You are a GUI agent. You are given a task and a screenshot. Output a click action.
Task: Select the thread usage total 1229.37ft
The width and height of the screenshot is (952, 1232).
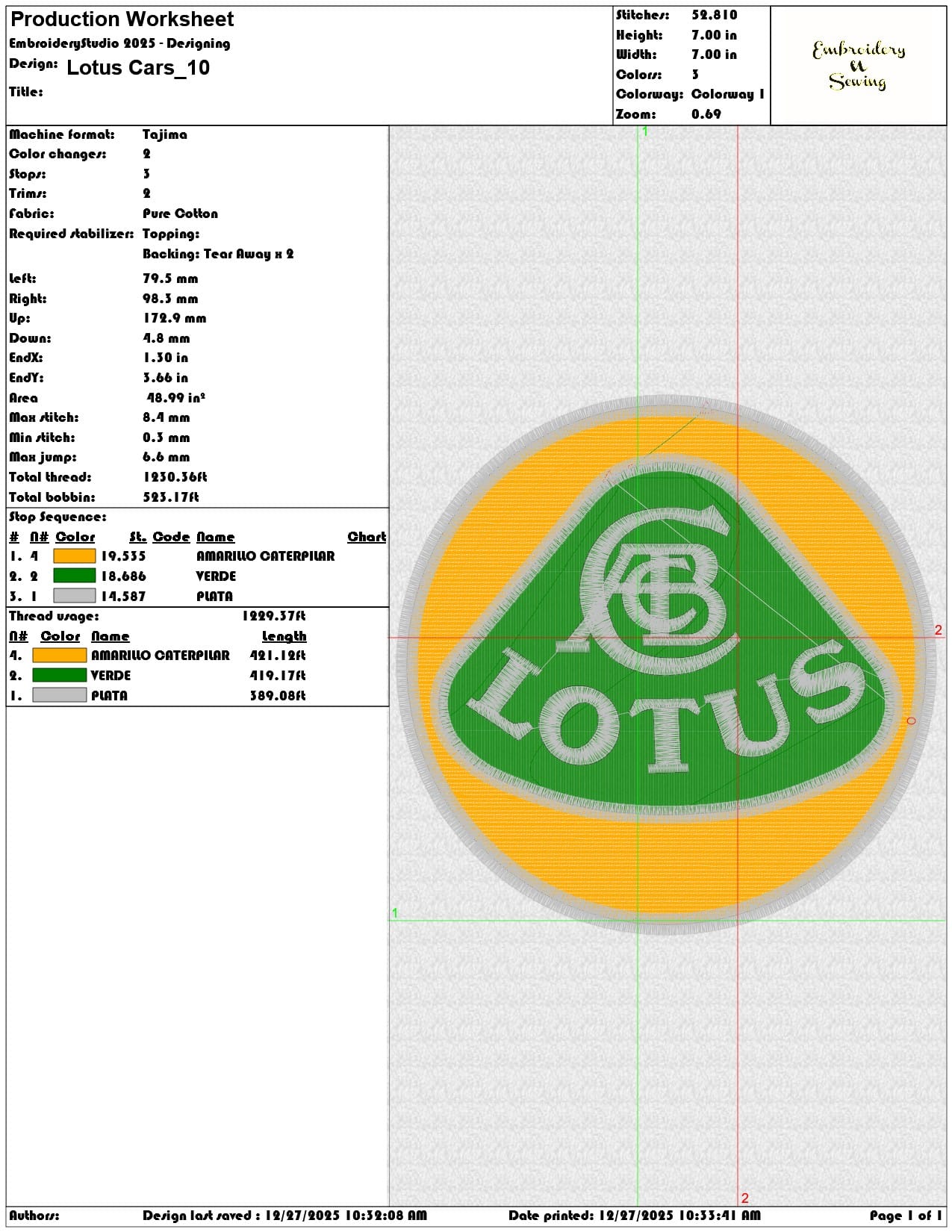[x=273, y=616]
